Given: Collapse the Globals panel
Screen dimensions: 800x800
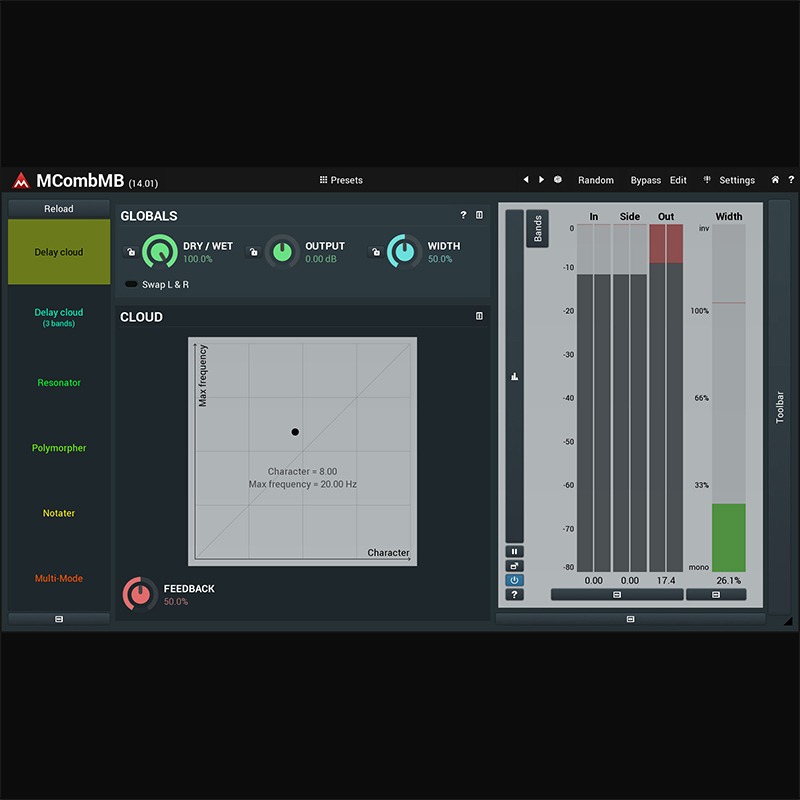Looking at the screenshot, I should tap(479, 215).
